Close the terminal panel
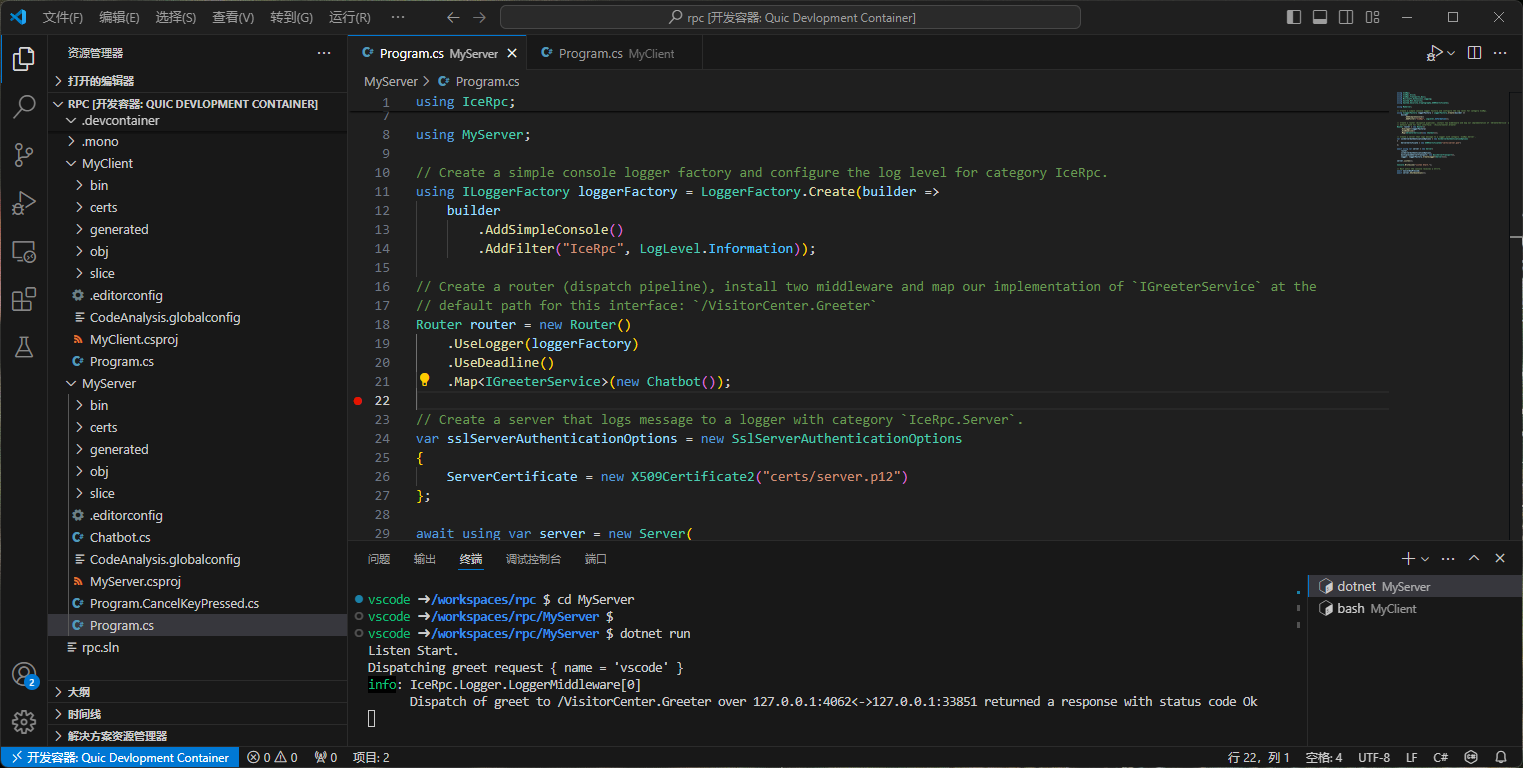Viewport: 1523px width, 768px height. 1499,559
